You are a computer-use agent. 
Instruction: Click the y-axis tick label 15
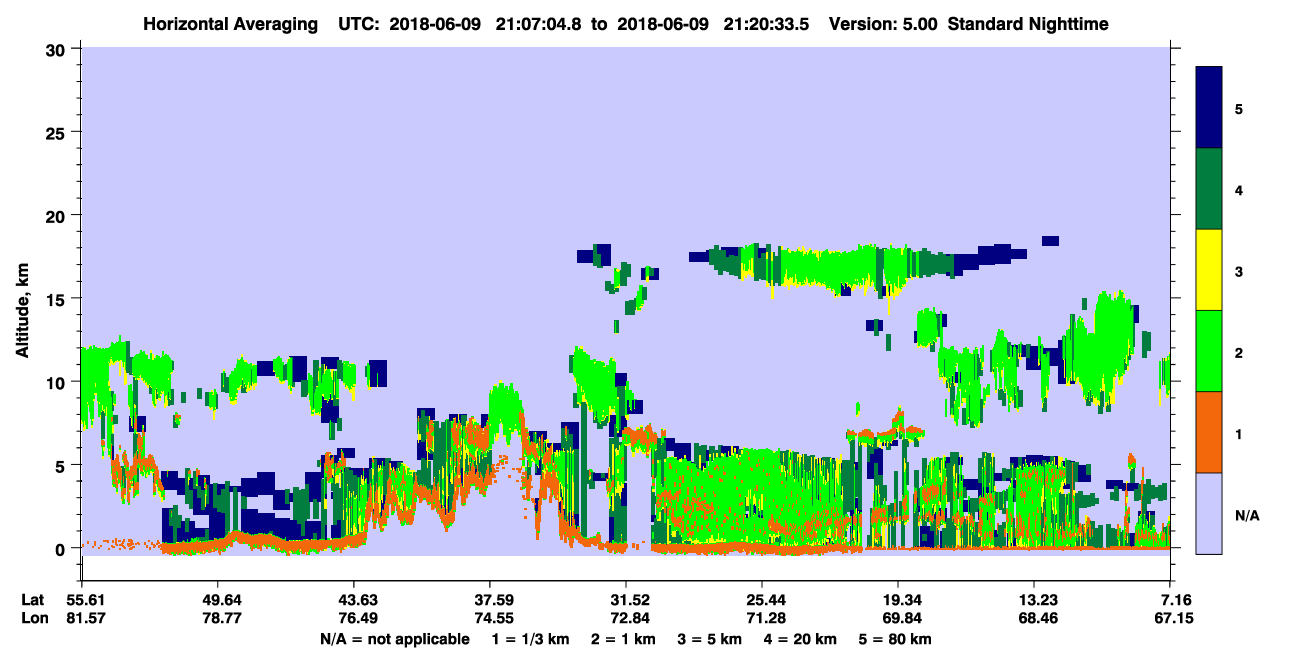(x=58, y=298)
